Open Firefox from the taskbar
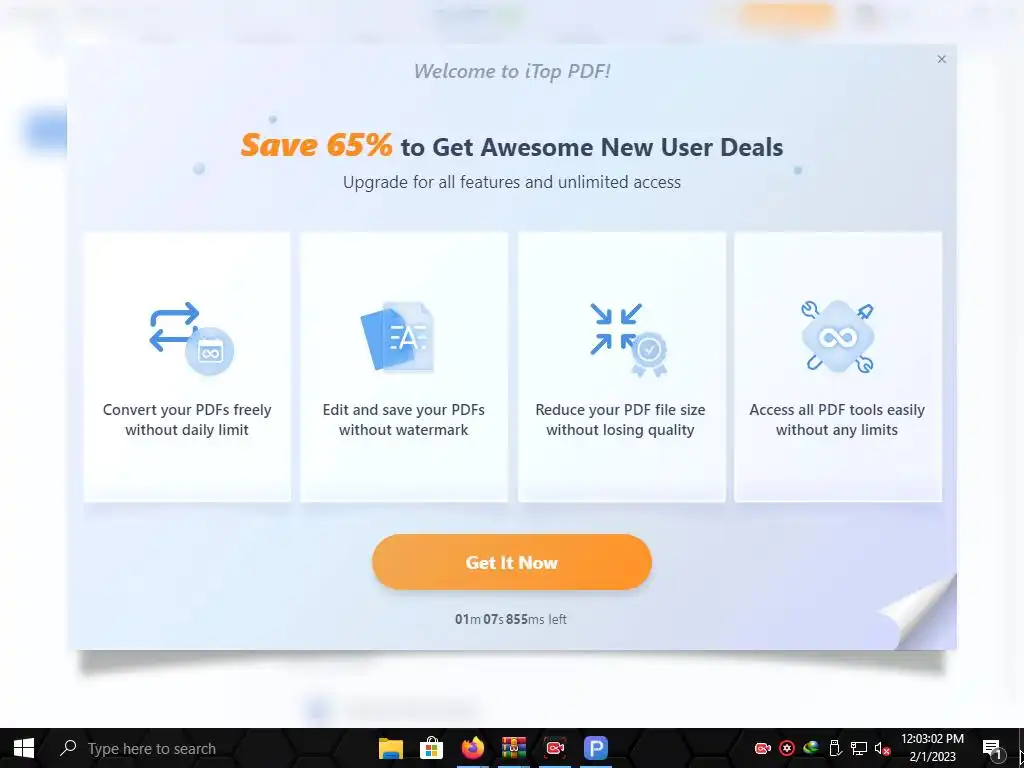 click(x=473, y=748)
